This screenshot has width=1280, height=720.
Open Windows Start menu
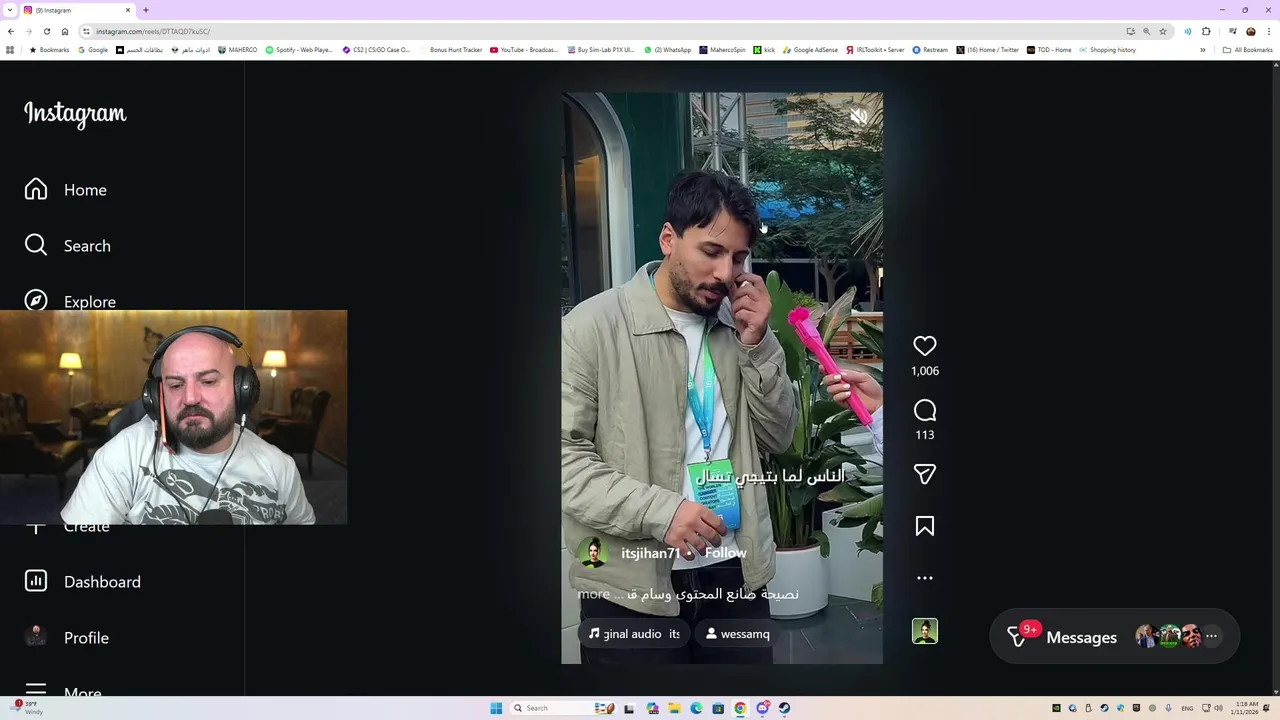click(x=496, y=708)
